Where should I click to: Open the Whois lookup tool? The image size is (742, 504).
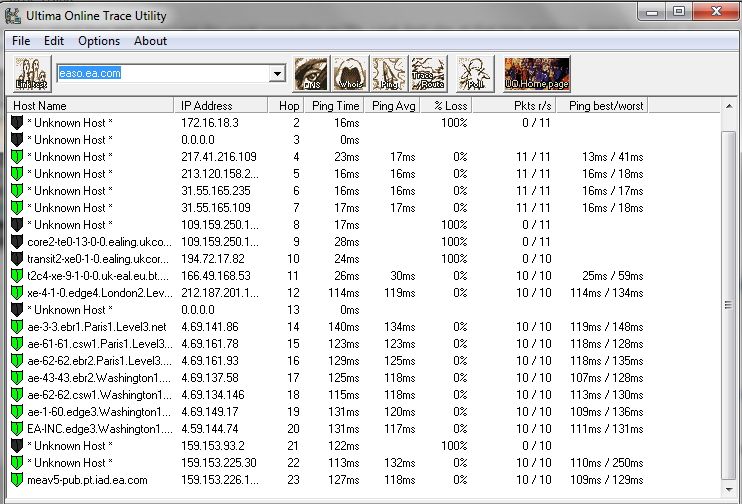tap(350, 73)
